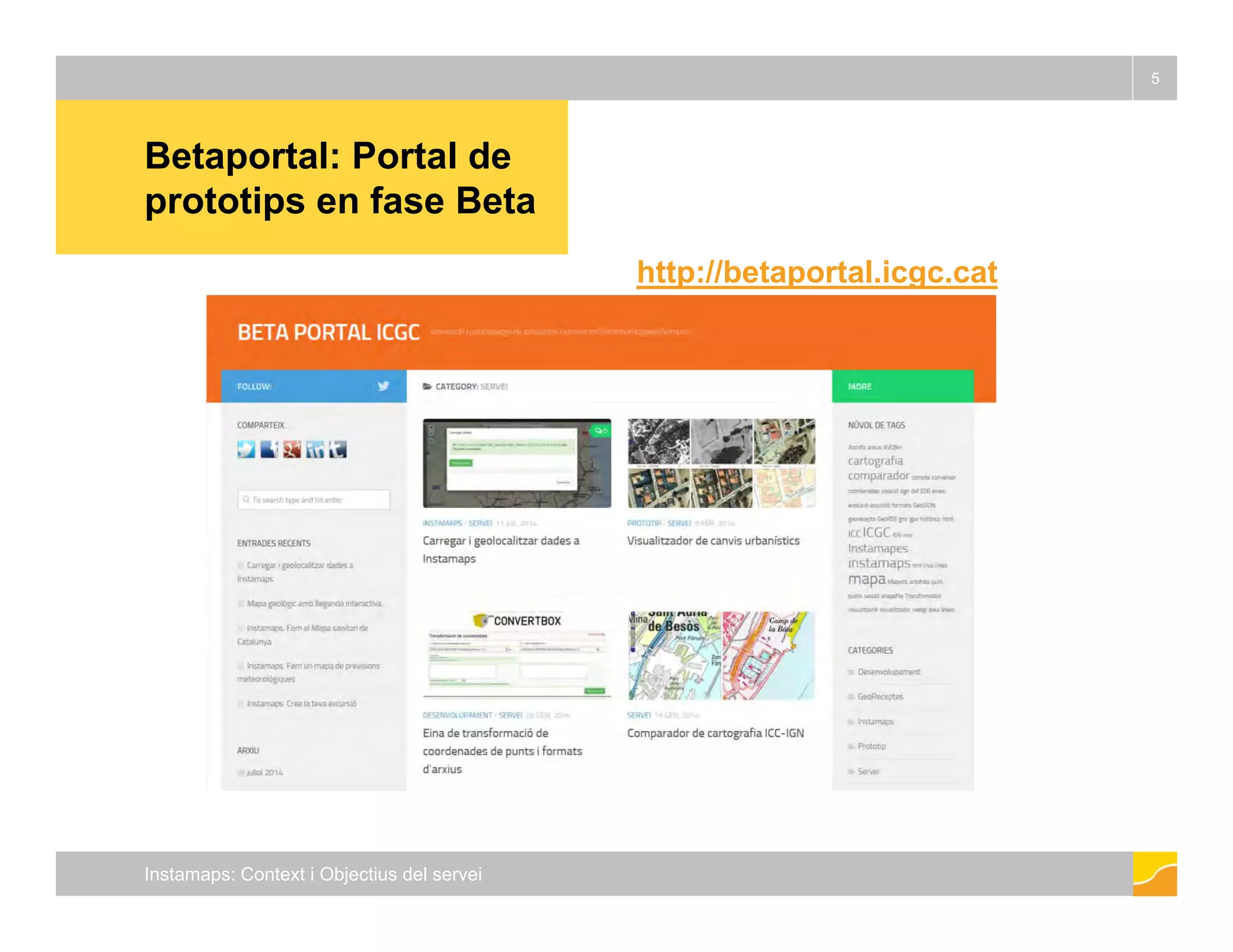Open recent entry 'Crea la teva excursió'
This screenshot has width=1233, height=952.
tap(302, 703)
